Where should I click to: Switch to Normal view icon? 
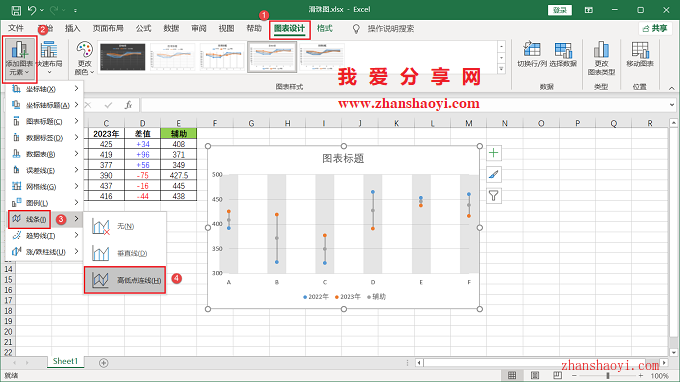point(512,375)
